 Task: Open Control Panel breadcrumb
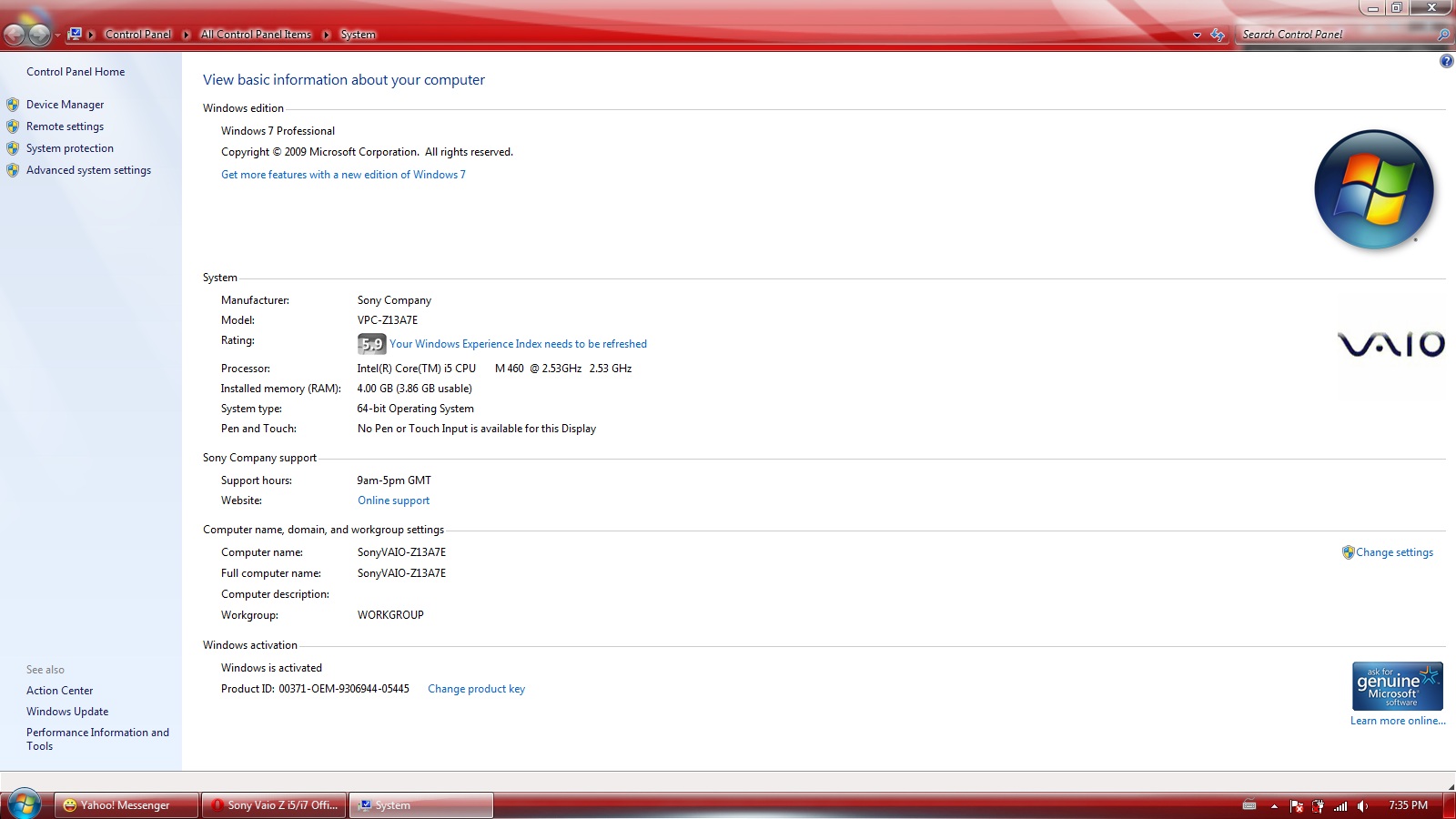point(137,35)
